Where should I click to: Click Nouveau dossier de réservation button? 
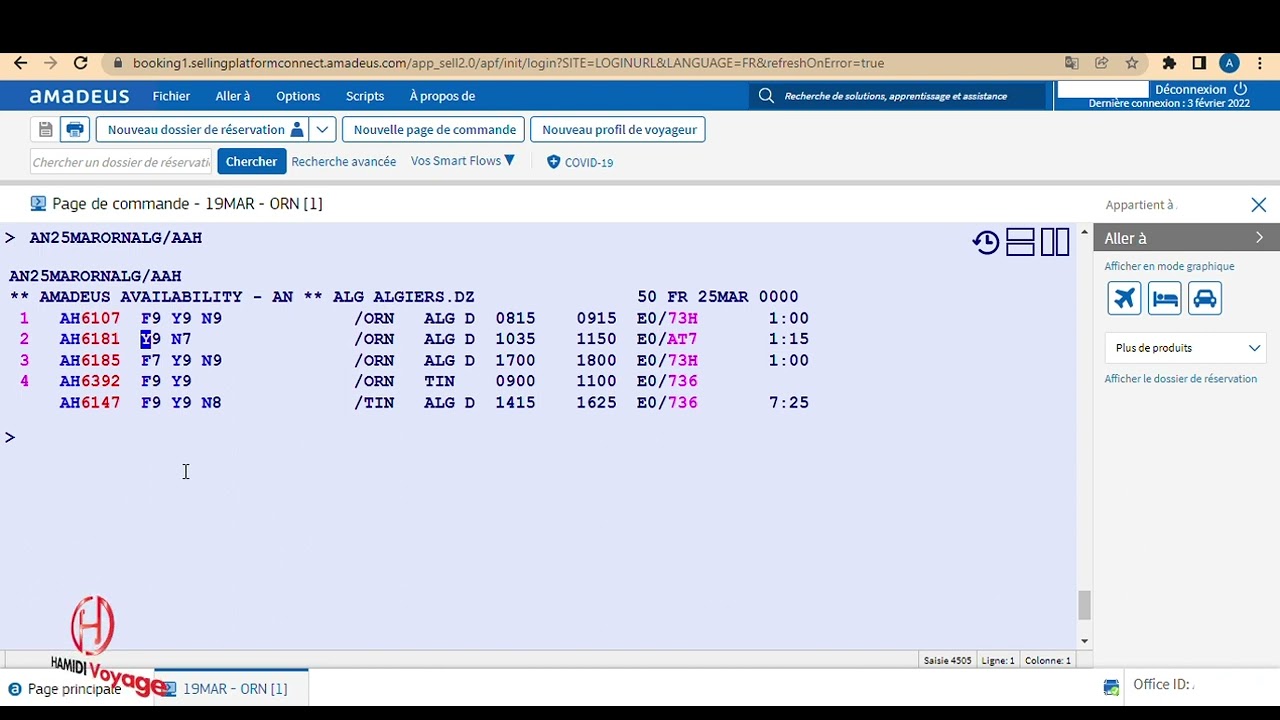pos(202,129)
